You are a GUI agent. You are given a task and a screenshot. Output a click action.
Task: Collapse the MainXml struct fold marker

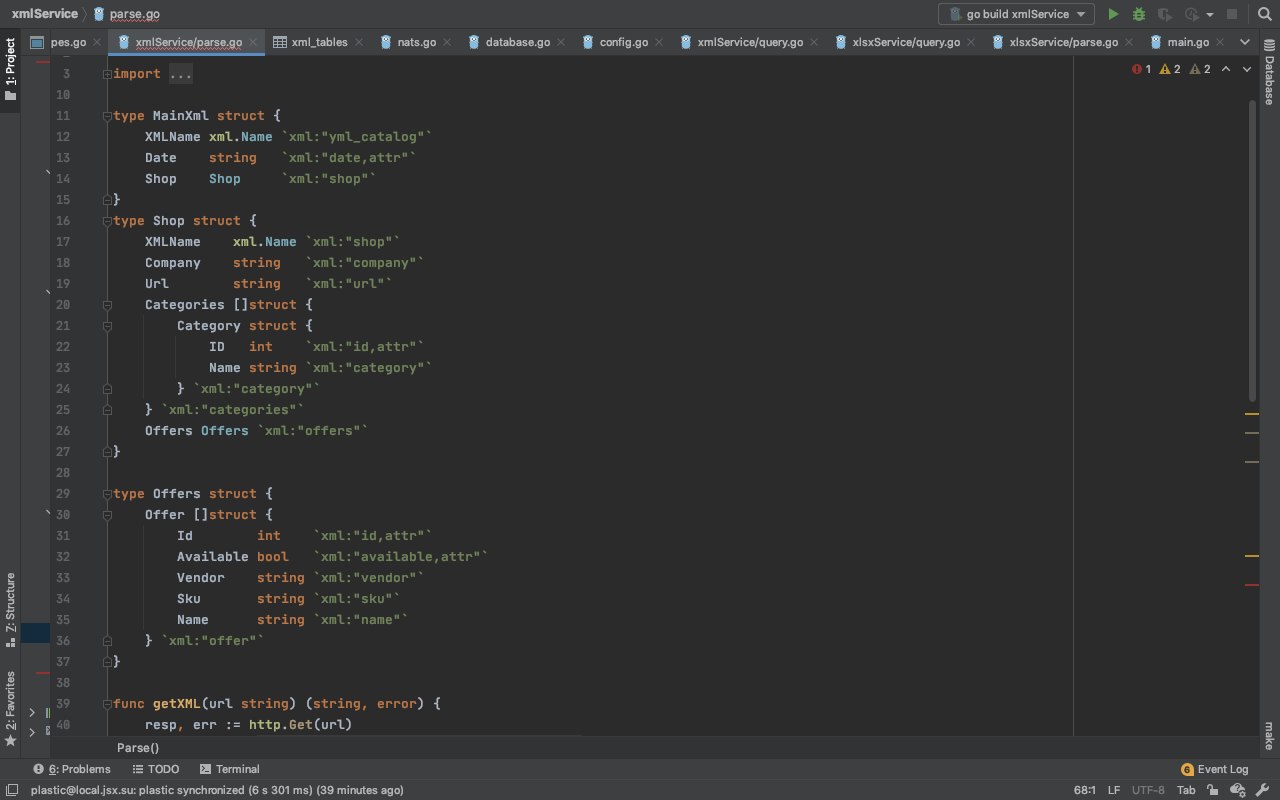tap(107, 116)
